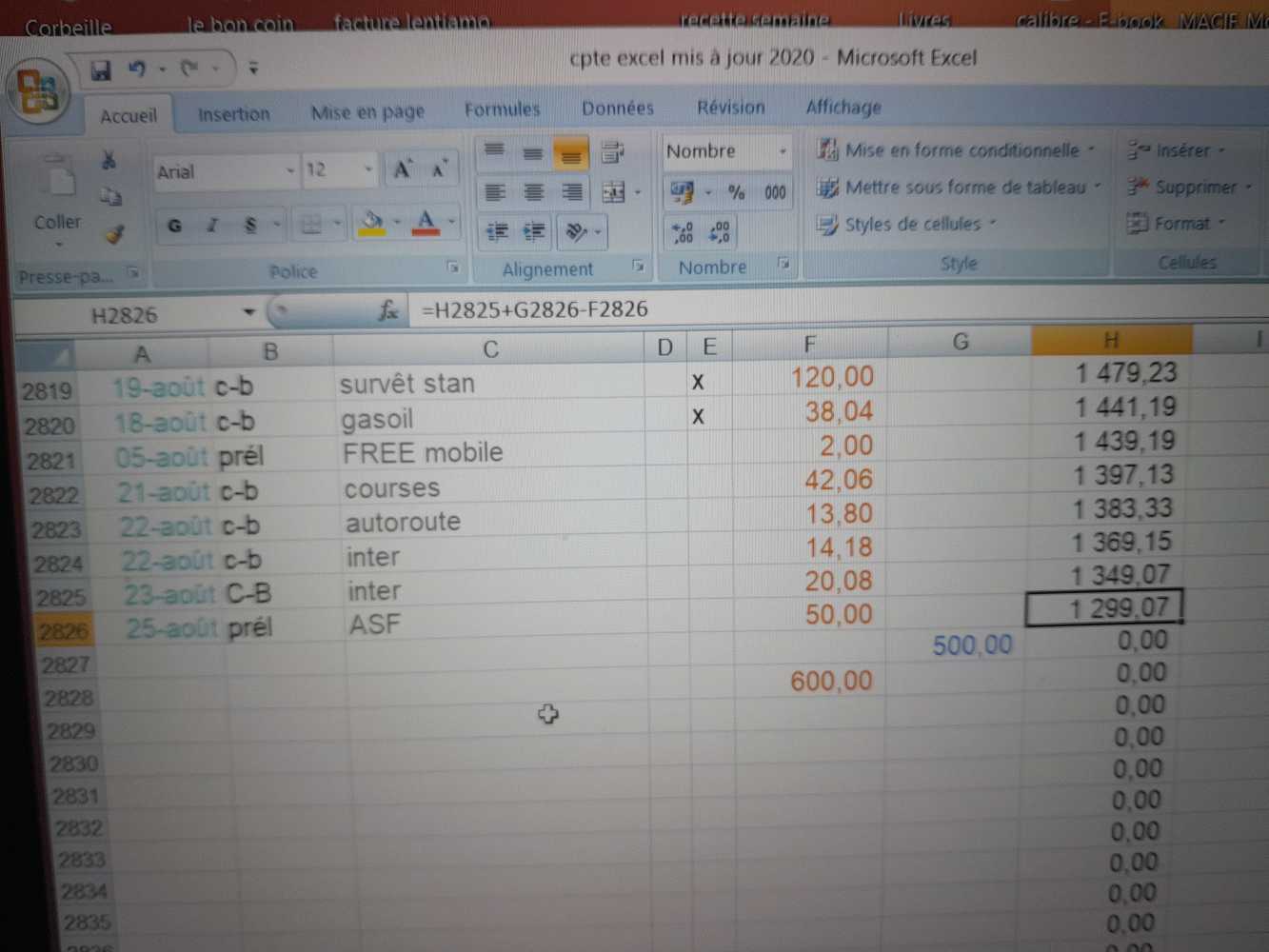Open the Données tab

(x=618, y=109)
